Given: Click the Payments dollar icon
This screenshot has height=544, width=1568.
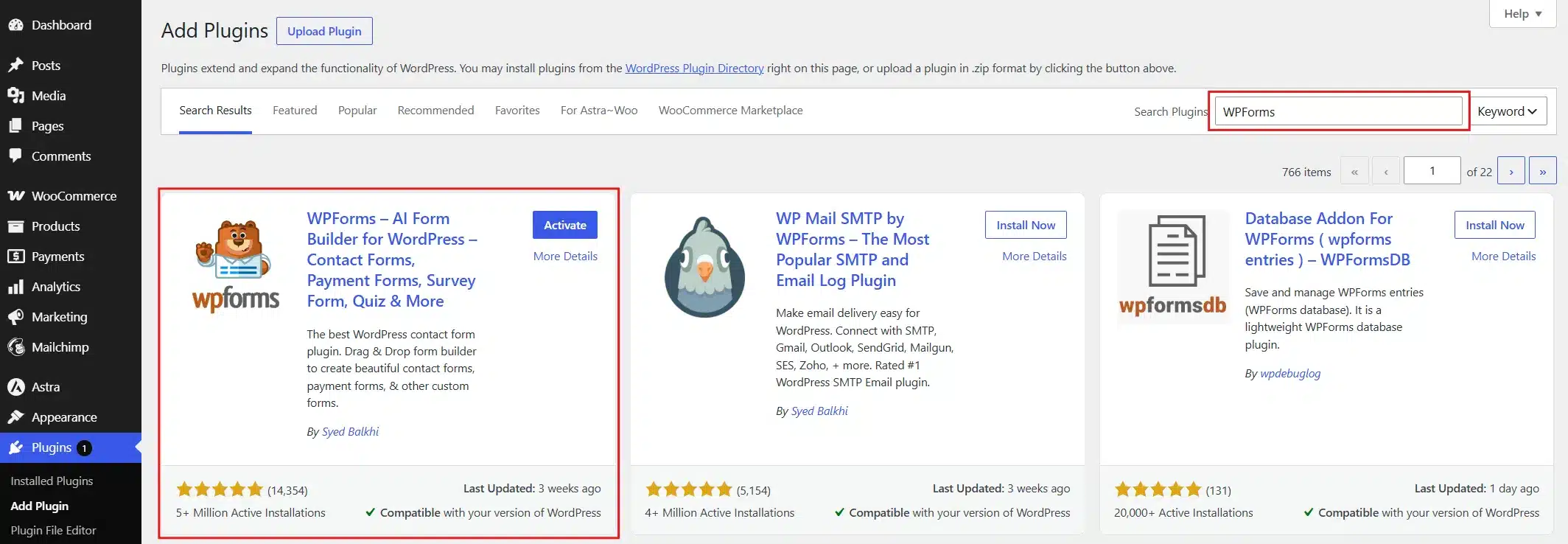Looking at the screenshot, I should (x=15, y=257).
